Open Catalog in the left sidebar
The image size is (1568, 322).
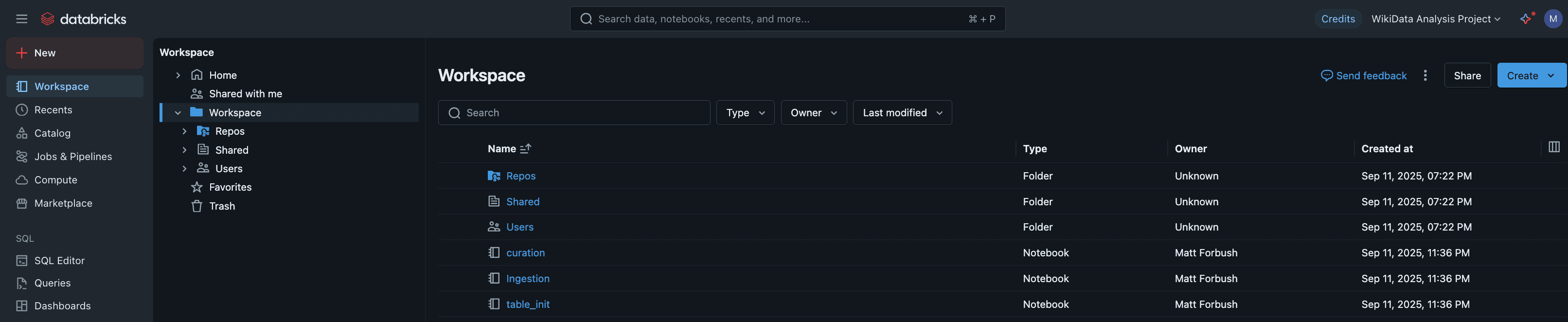click(x=75, y=133)
